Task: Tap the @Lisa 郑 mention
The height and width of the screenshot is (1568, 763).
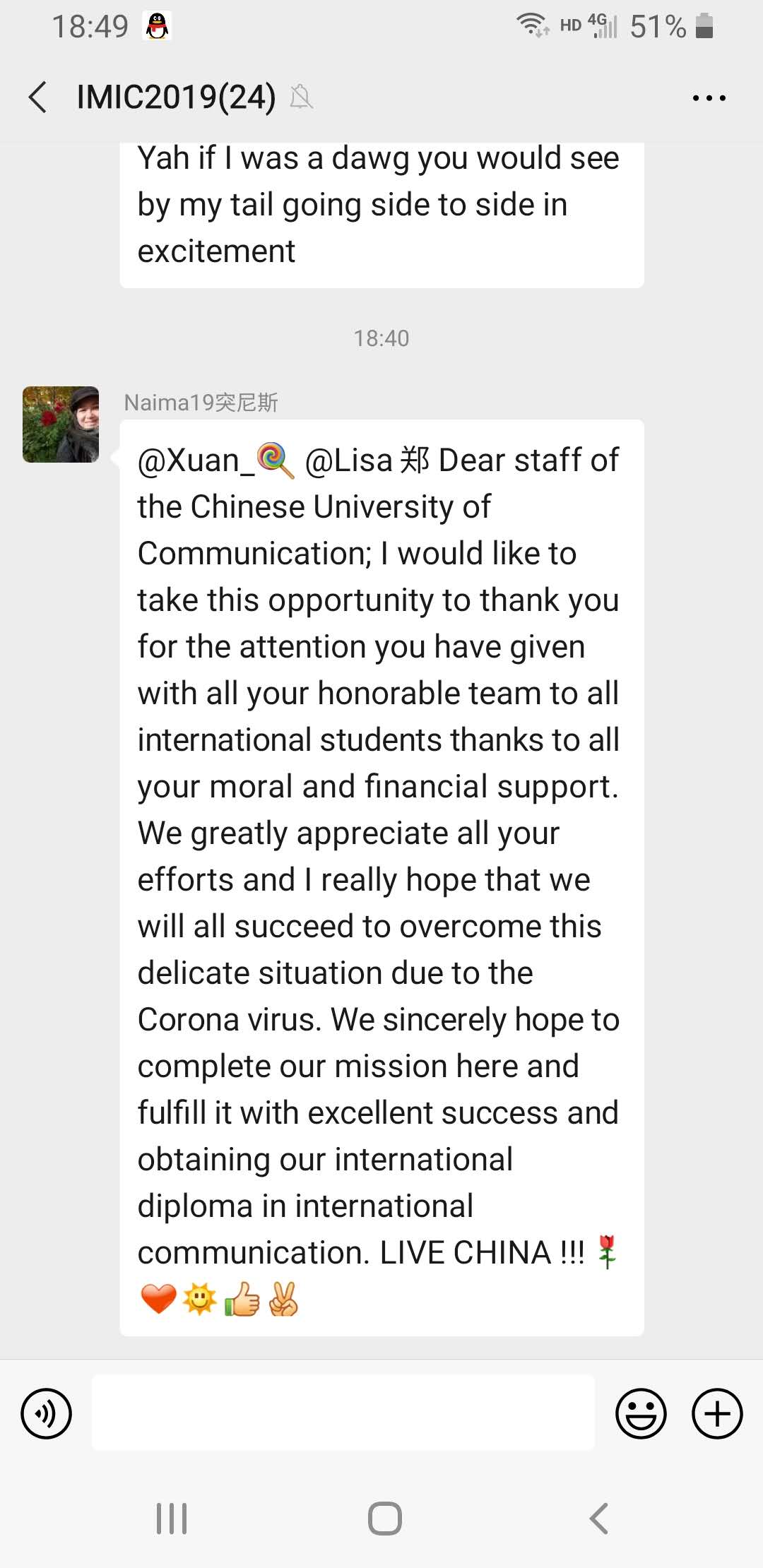Action: (367, 461)
